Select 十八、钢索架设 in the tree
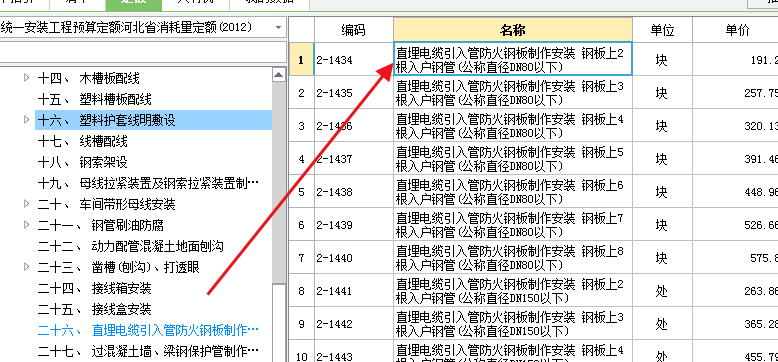Screen dimensions: 778x362 coord(83,162)
